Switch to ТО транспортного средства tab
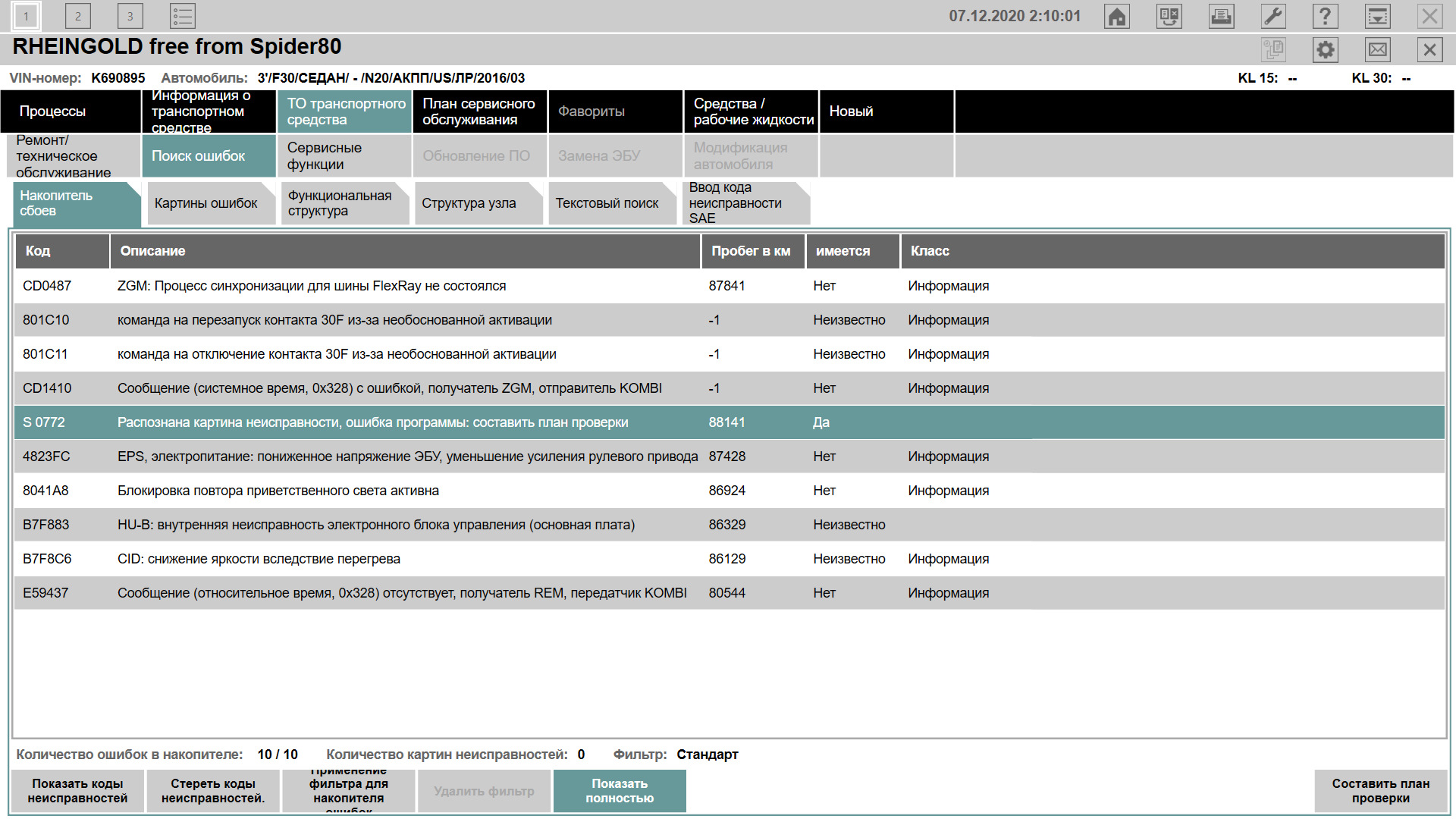 click(x=344, y=111)
